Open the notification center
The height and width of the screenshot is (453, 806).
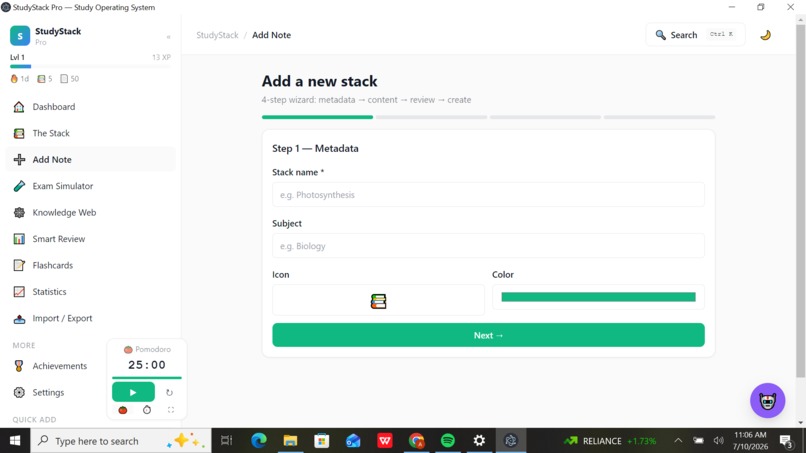click(786, 441)
